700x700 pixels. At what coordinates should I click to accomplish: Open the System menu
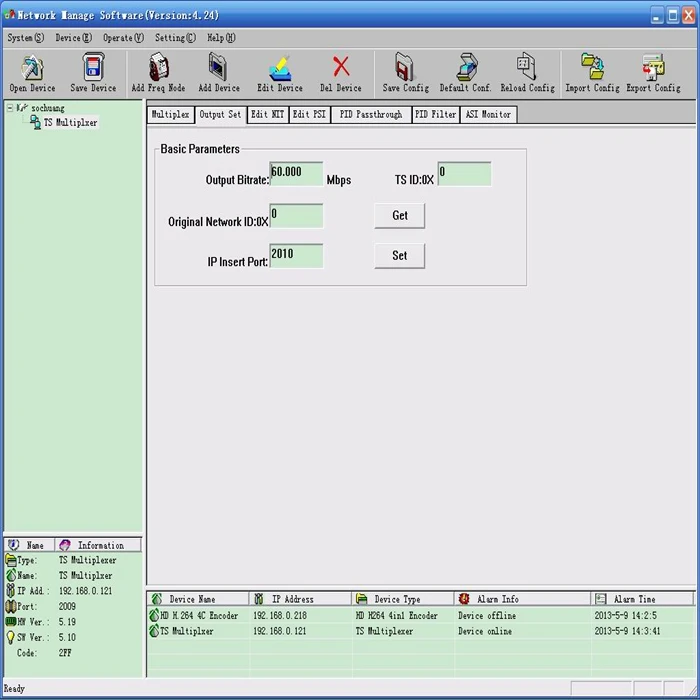point(25,38)
